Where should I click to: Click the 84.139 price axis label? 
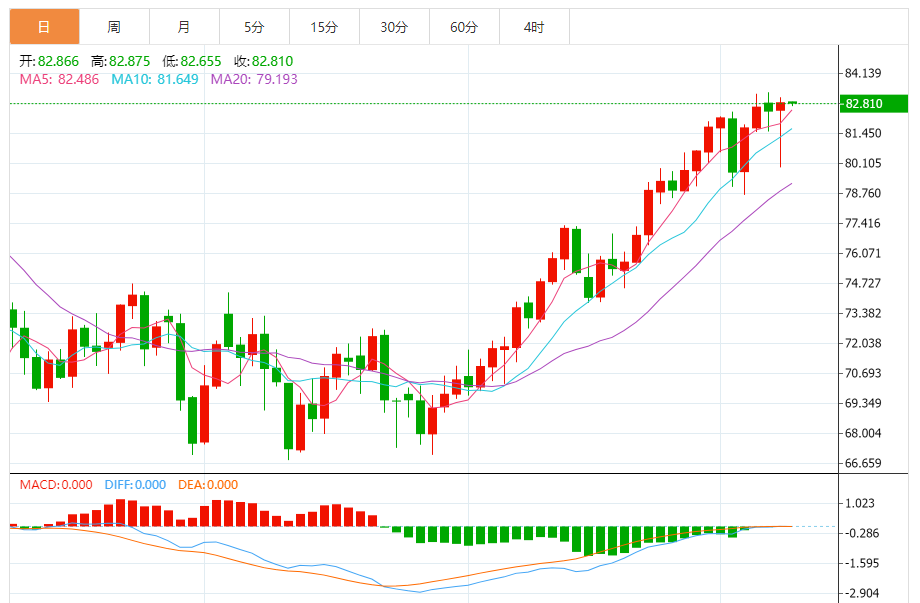862,73
